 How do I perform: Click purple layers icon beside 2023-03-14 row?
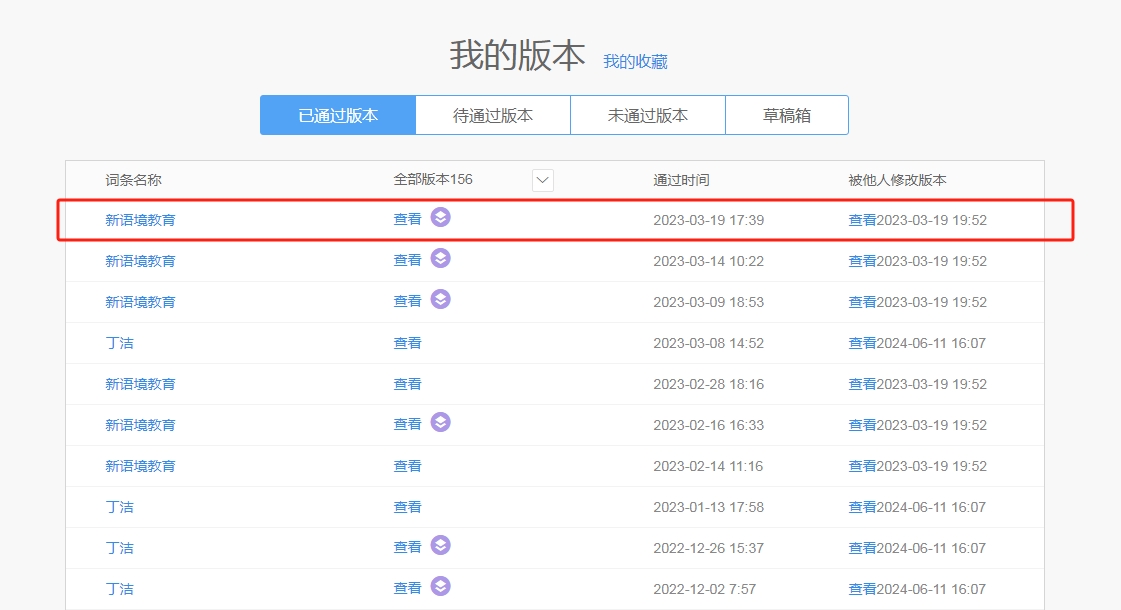pyautogui.click(x=441, y=259)
